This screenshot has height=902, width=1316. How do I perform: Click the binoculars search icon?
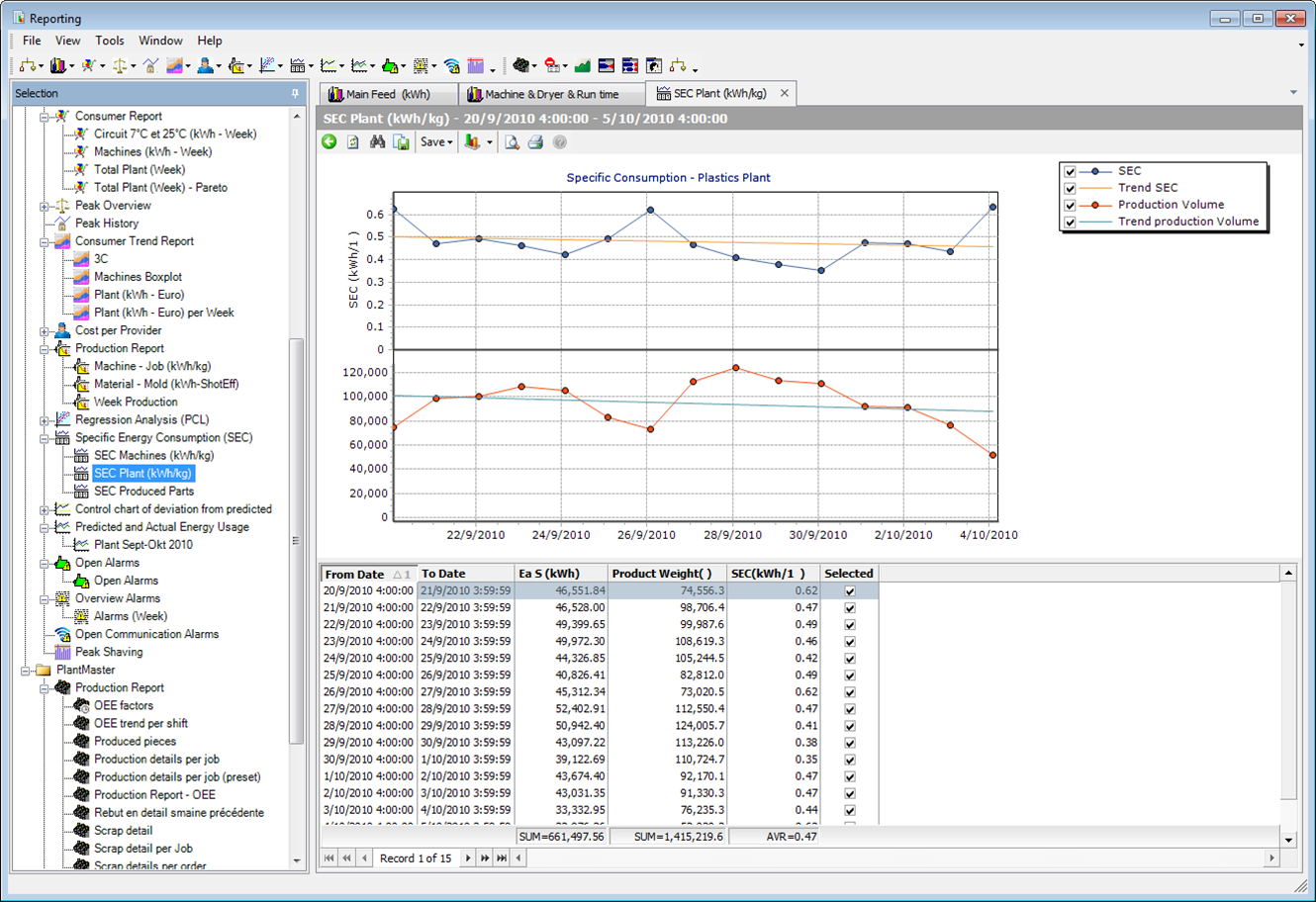click(377, 142)
